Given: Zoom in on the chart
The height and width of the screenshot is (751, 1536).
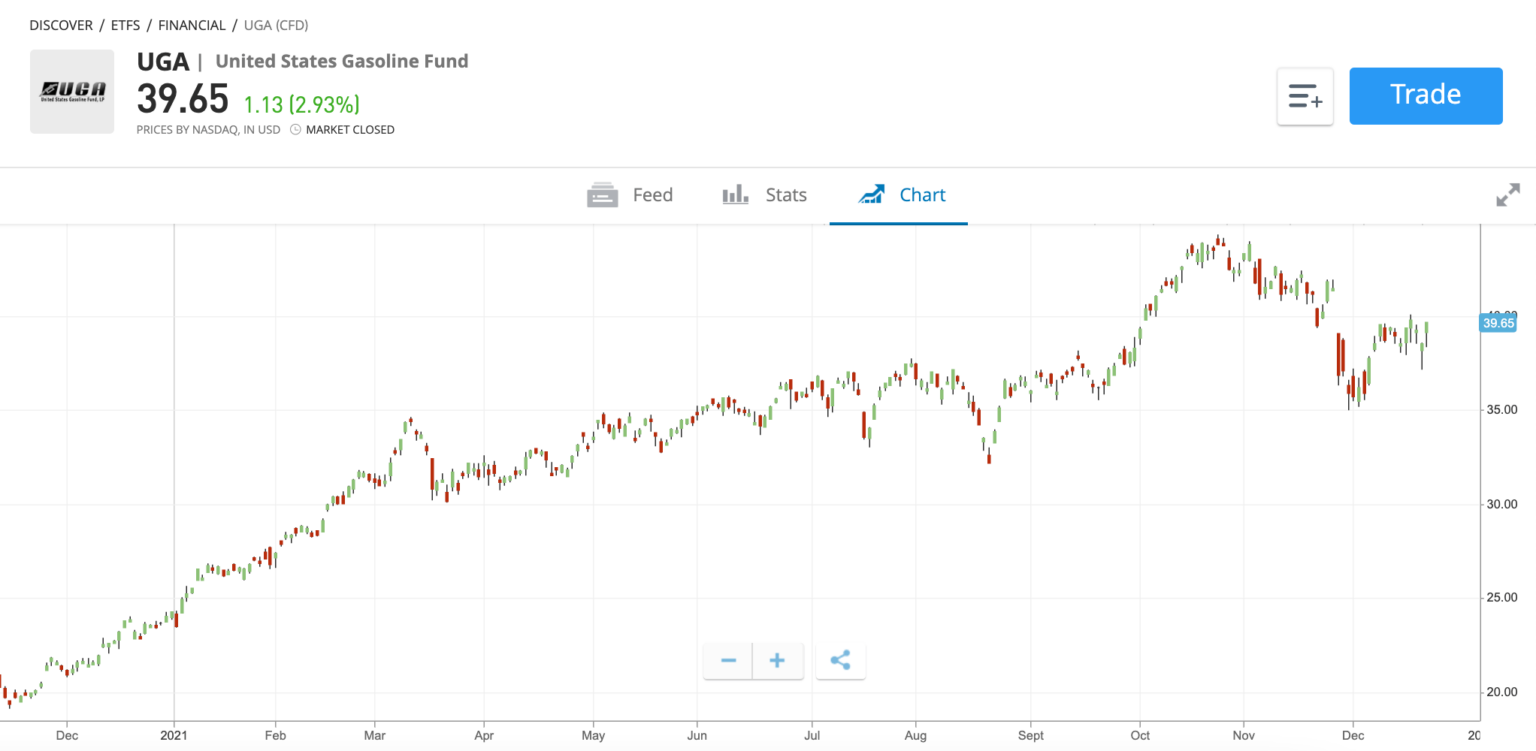Looking at the screenshot, I should pyautogui.click(x=777, y=660).
